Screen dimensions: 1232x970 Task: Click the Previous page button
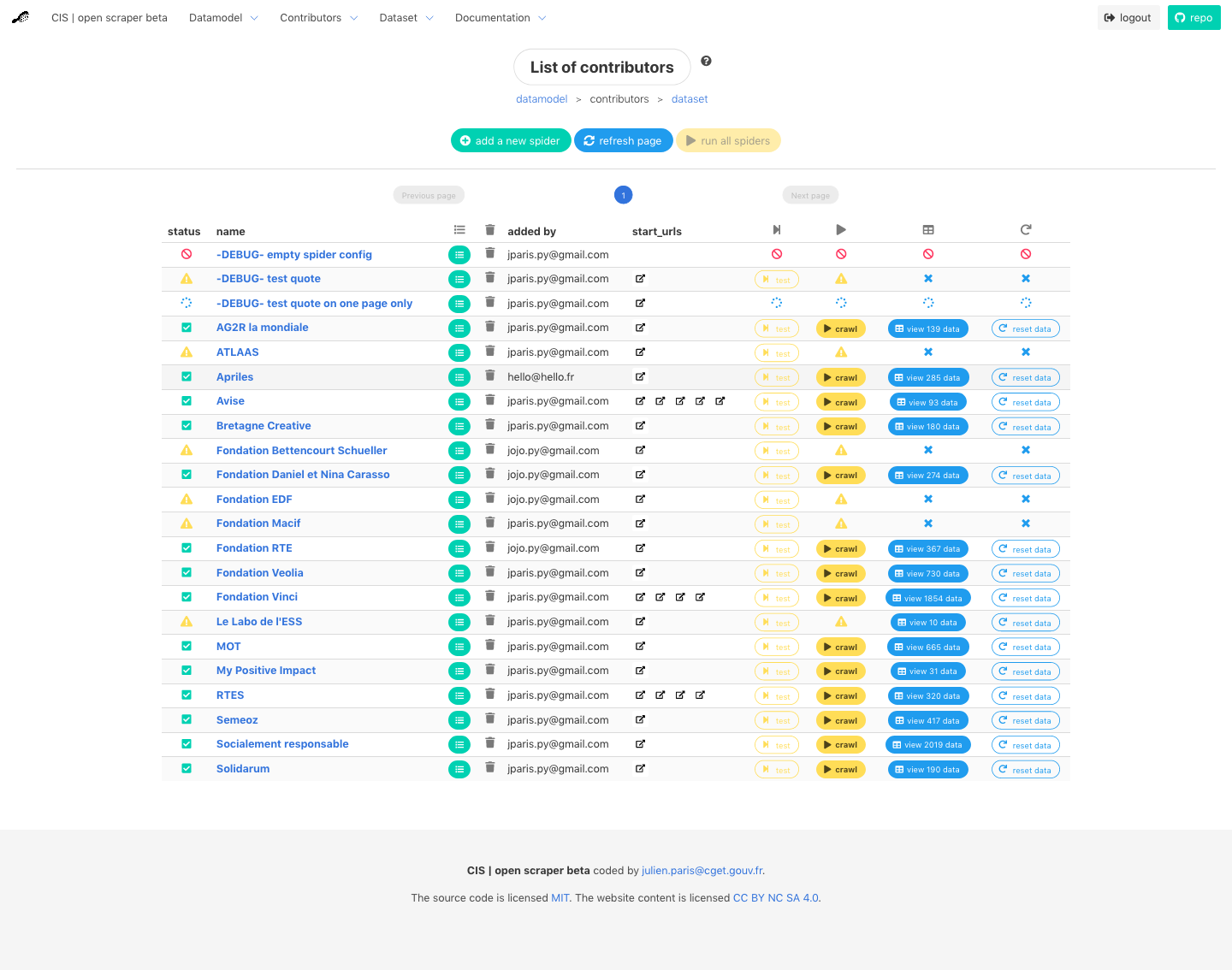point(429,195)
